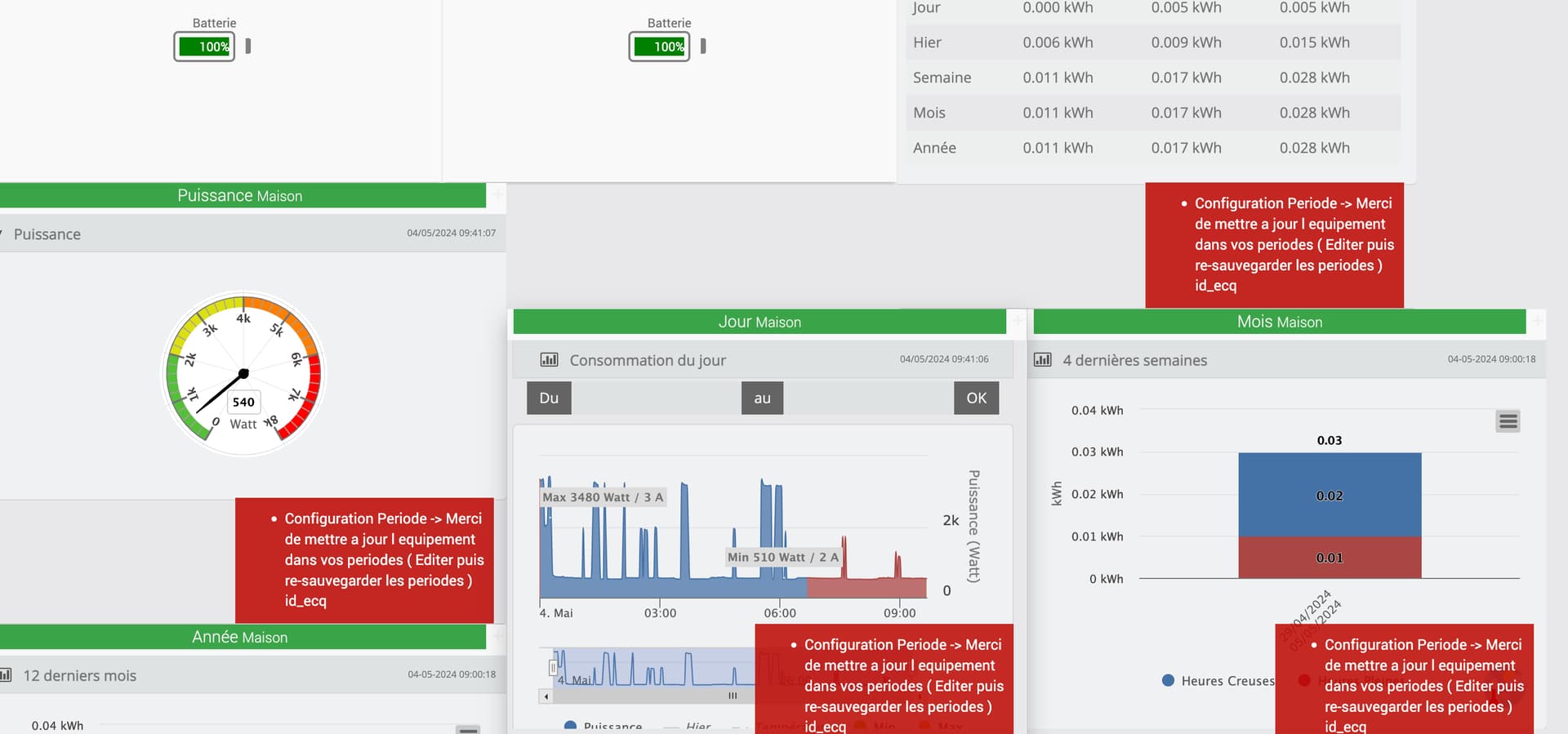Click the 0.015 kWh value in Hier row
The height and width of the screenshot is (734, 1568).
click(1314, 42)
